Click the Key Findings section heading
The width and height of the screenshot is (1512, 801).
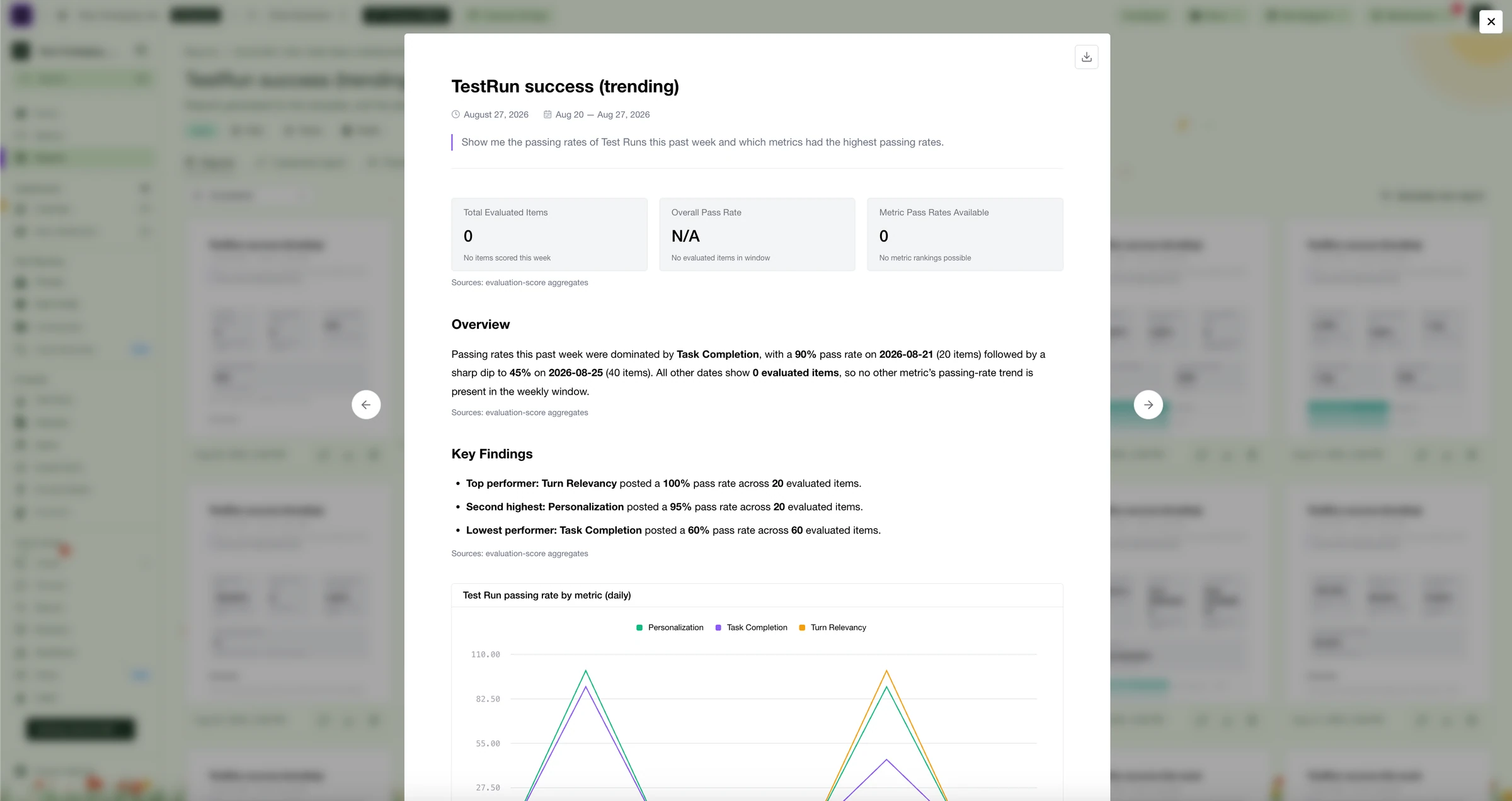[492, 454]
